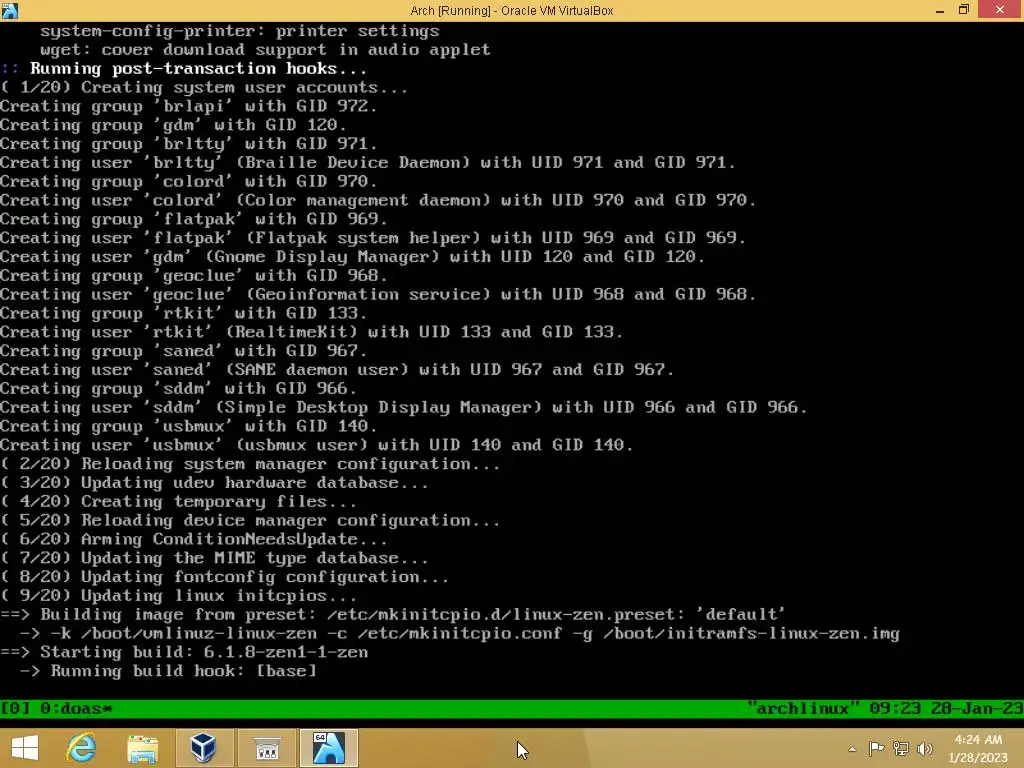This screenshot has width=1024, height=768.
Task: Click line '( 1/20) Creating system user accounts...'
Action: point(204,88)
